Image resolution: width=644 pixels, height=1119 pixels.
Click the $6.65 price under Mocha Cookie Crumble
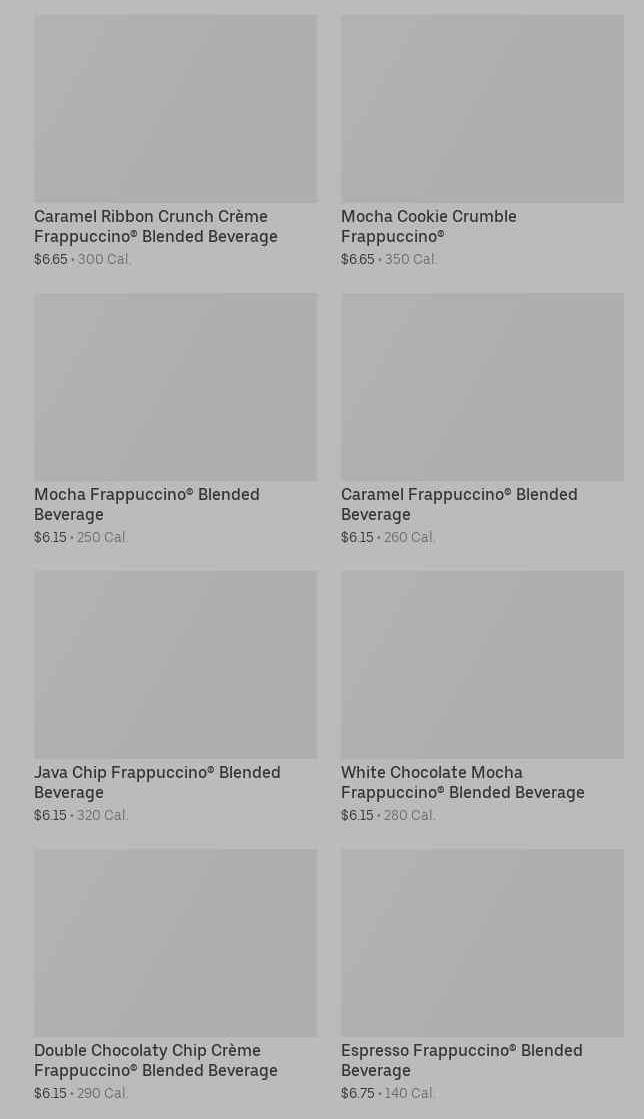pos(357,259)
